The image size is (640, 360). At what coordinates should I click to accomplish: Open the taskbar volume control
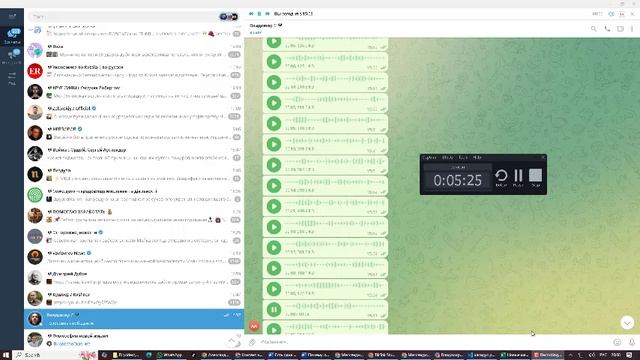pyautogui.click(x=592, y=355)
